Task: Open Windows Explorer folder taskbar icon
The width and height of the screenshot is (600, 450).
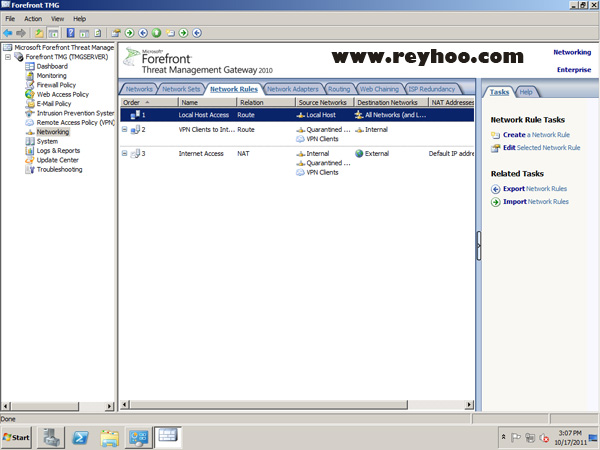Action: pyautogui.click(x=109, y=437)
